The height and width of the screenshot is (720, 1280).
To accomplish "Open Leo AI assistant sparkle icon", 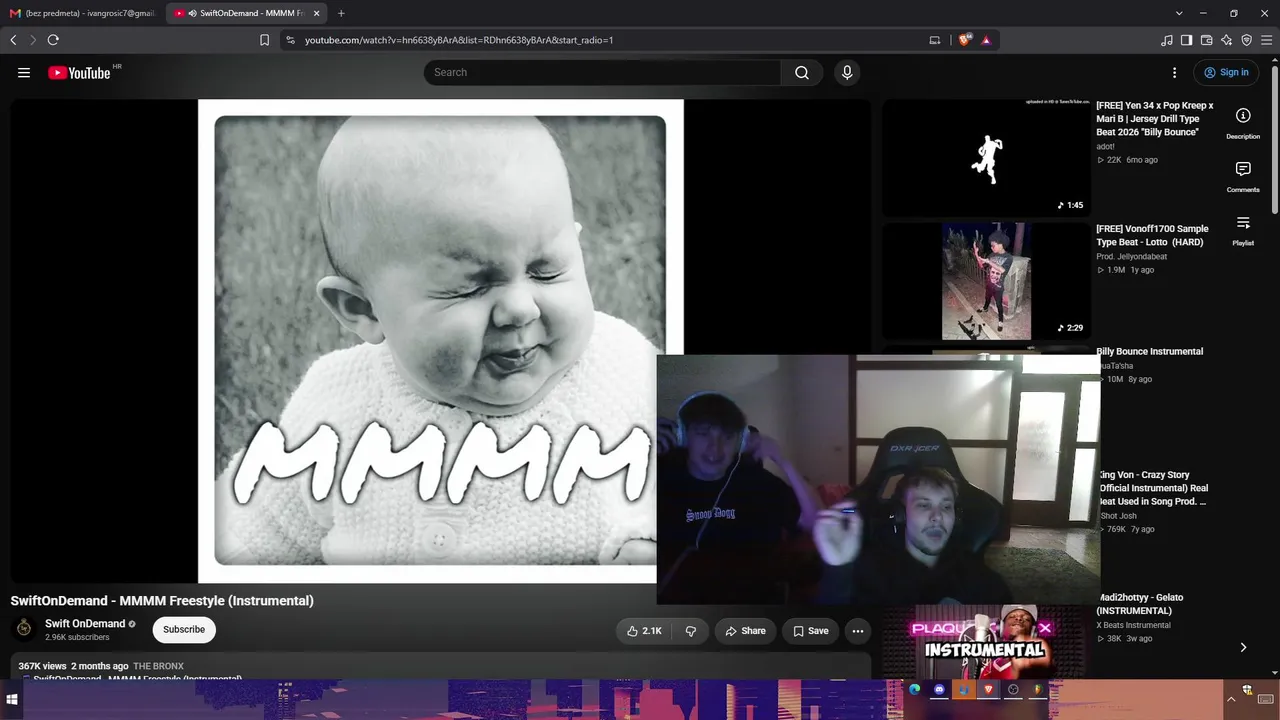I will pos(1227,40).
